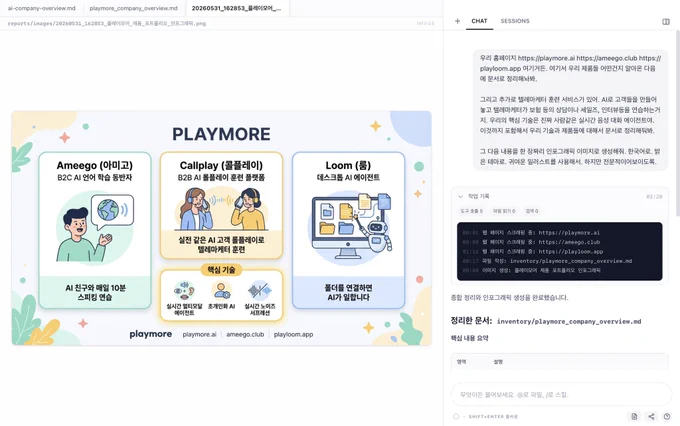Select the 20260531_162853 image file tab

[237, 8]
